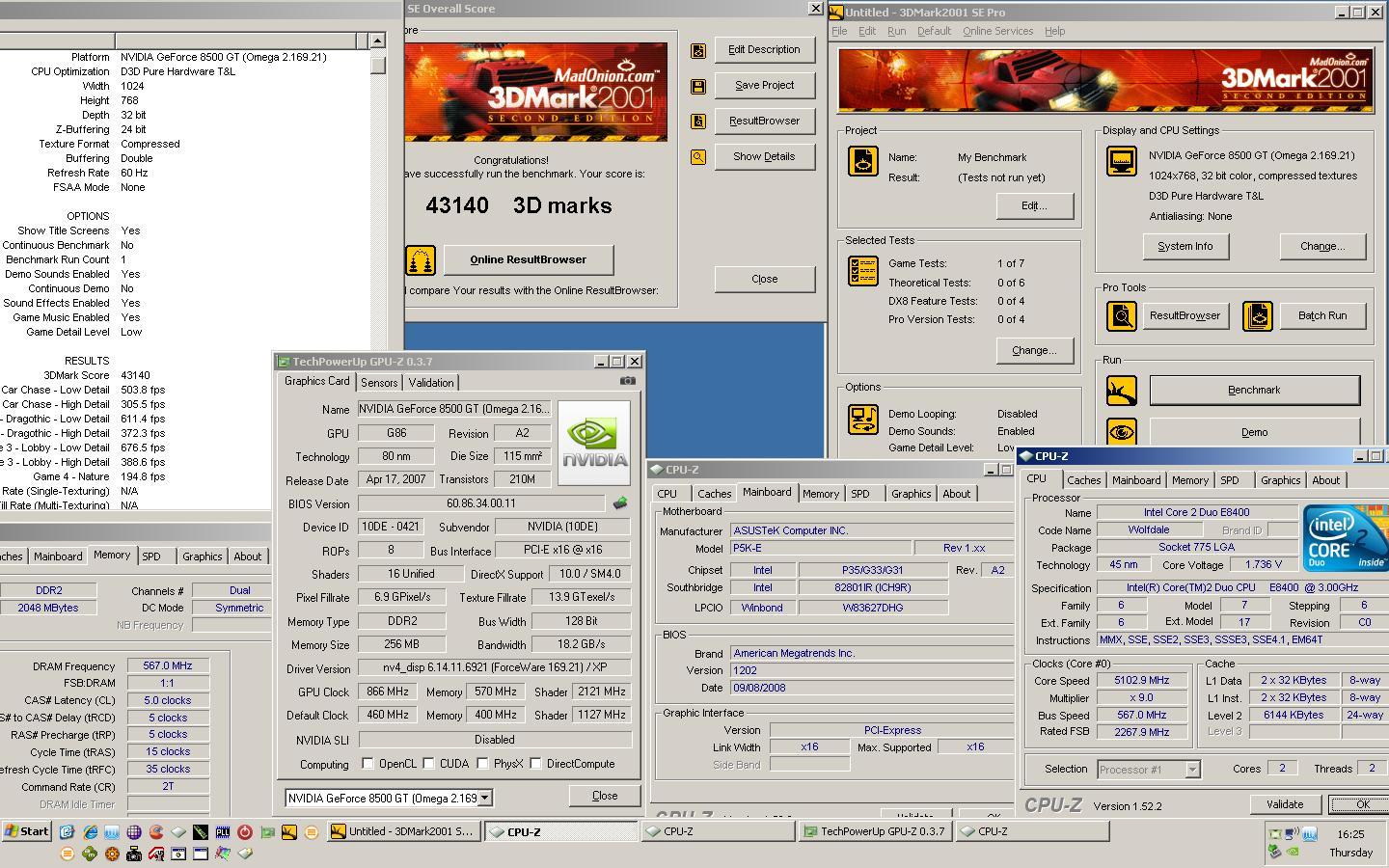Image resolution: width=1389 pixels, height=868 pixels.
Task: Open the Online Services menu
Action: click(x=997, y=31)
